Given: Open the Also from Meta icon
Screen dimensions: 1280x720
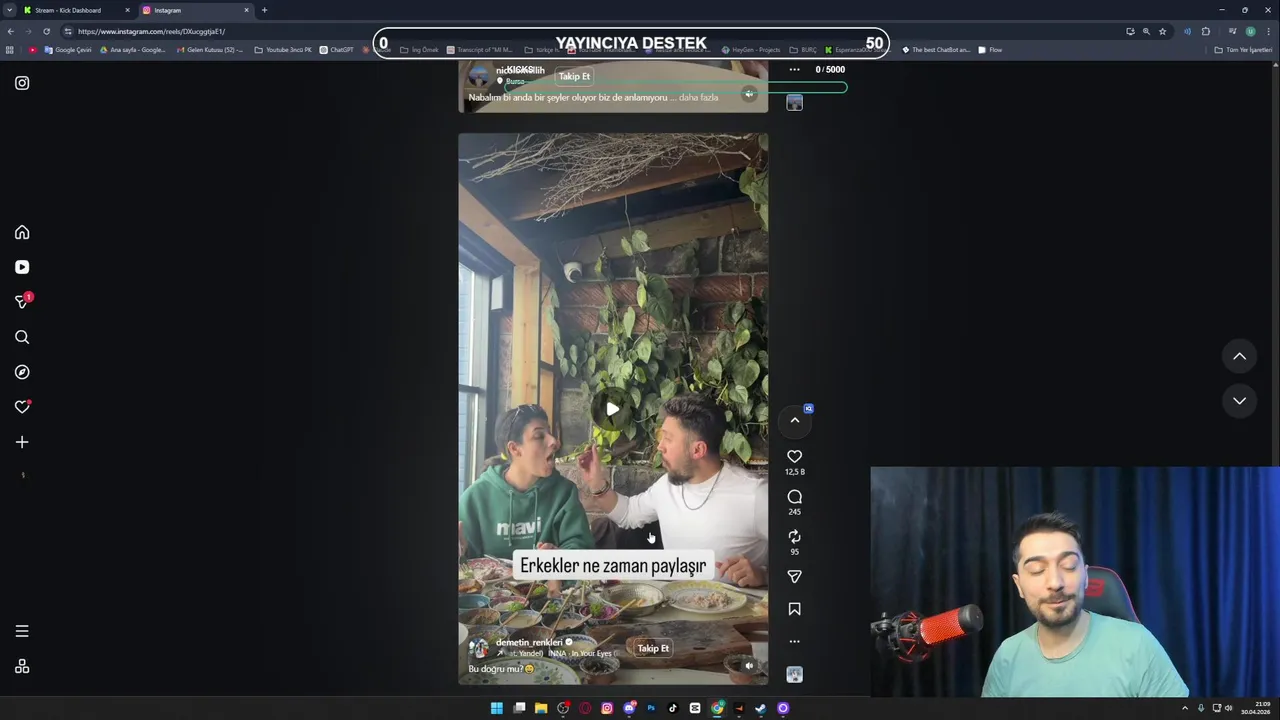Looking at the screenshot, I should [22, 667].
